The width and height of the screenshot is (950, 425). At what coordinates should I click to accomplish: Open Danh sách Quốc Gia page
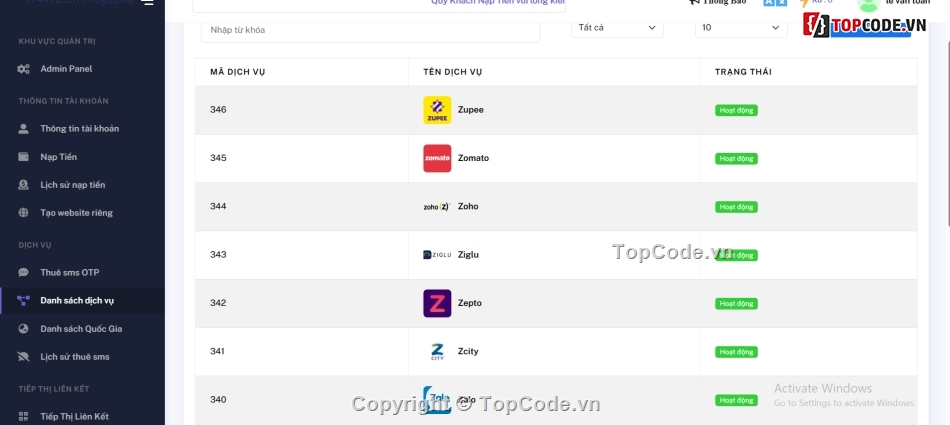[82, 329]
